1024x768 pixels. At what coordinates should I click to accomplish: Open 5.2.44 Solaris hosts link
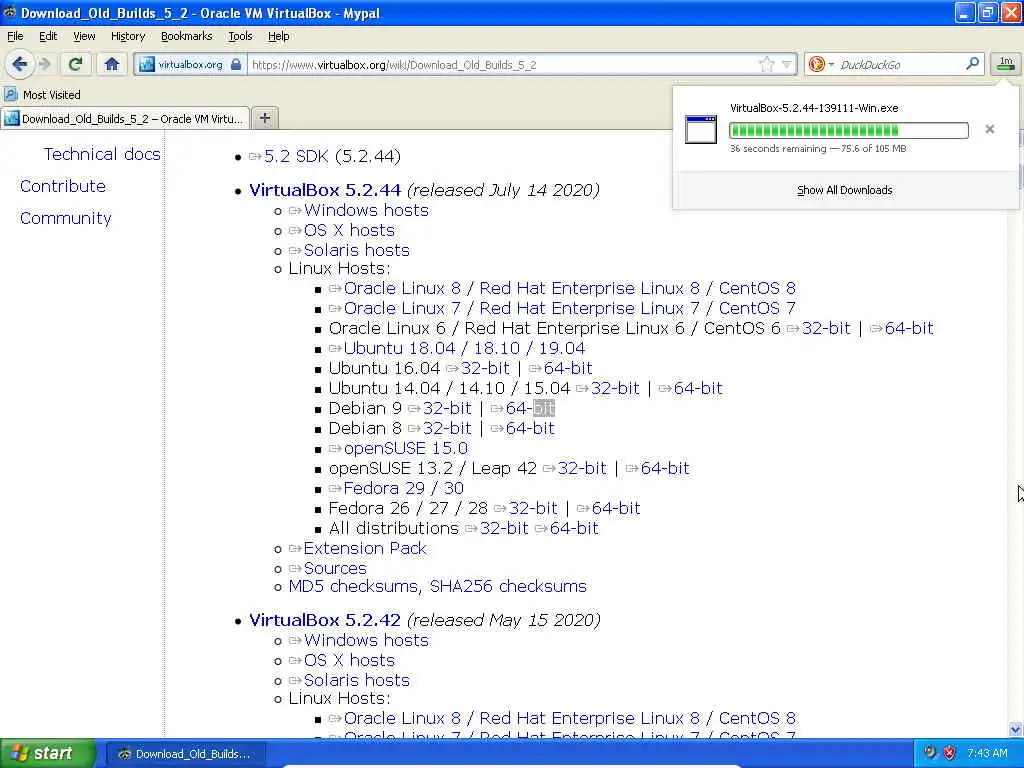coord(356,250)
